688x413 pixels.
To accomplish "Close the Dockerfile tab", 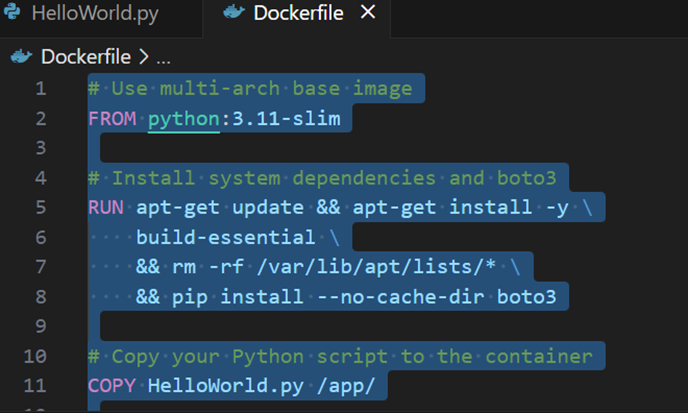I will coord(368,12).
